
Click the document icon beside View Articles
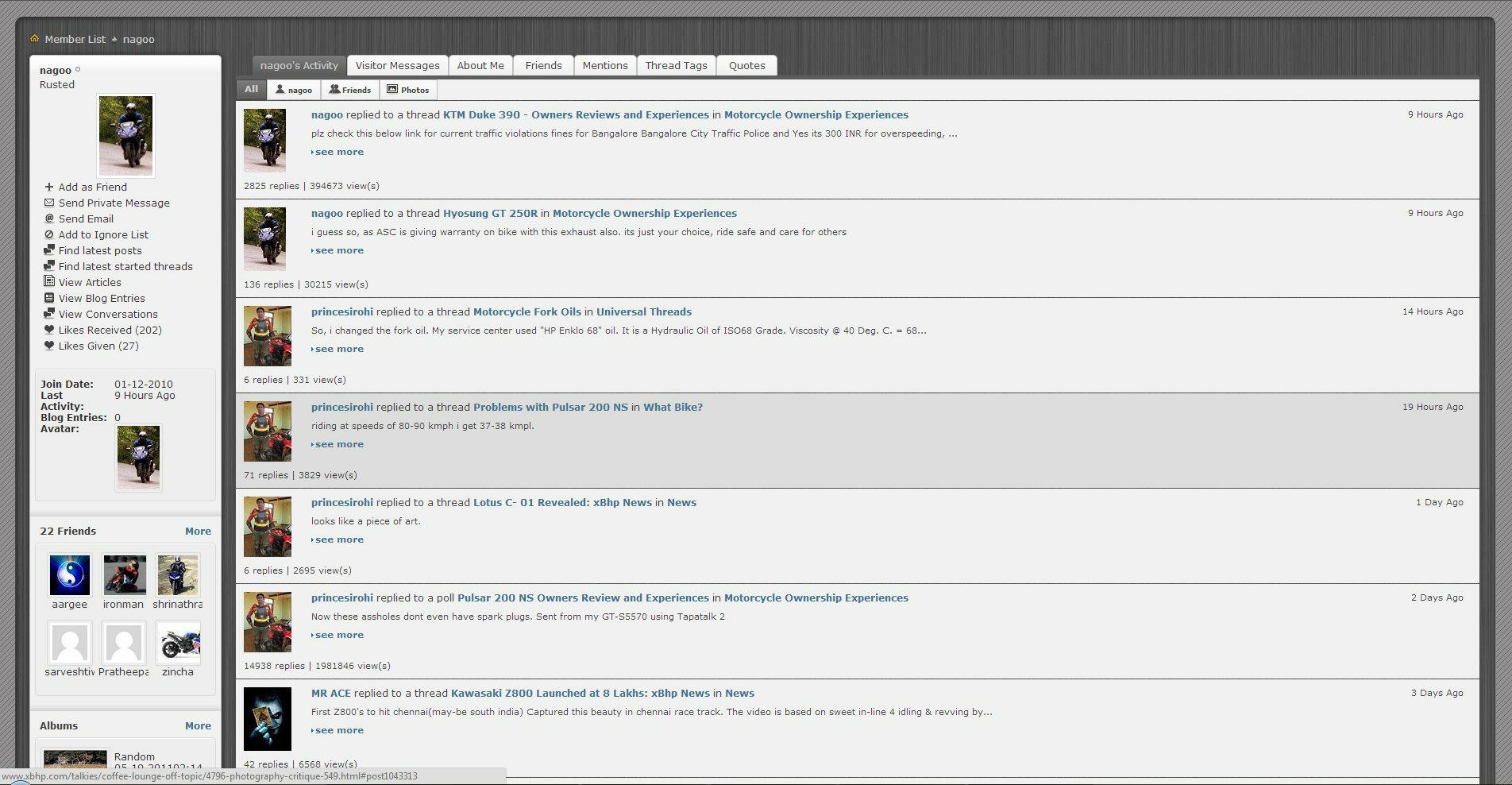49,281
